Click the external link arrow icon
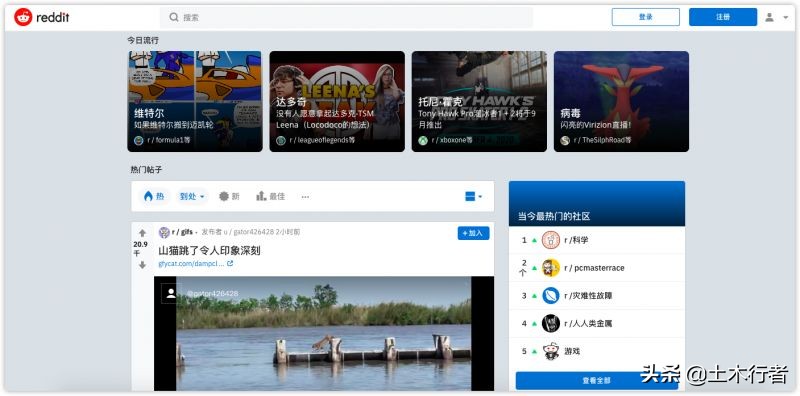 click(230, 264)
